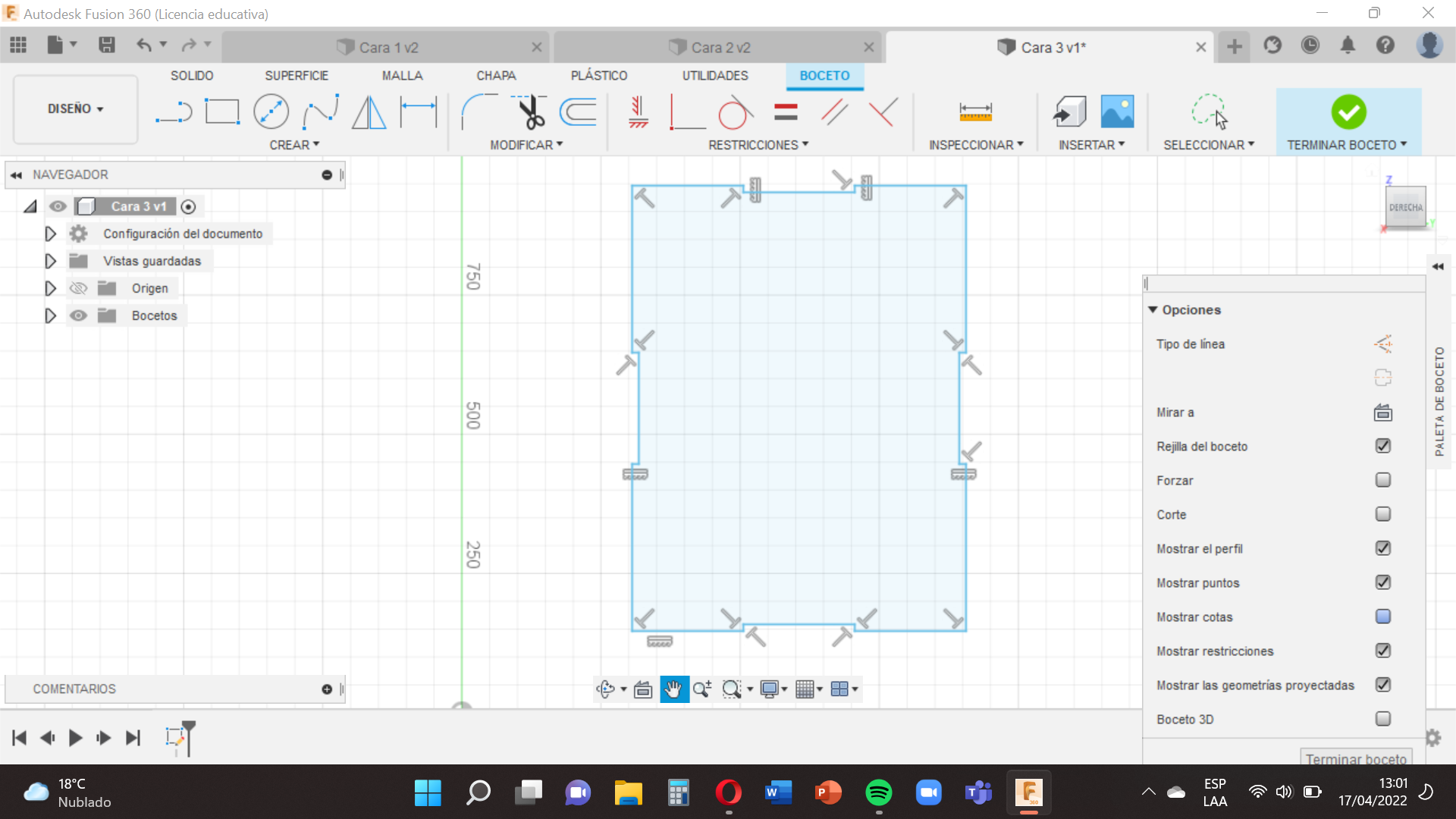Toggle visibility eye of Origen folder
1456x819 pixels.
(x=78, y=288)
